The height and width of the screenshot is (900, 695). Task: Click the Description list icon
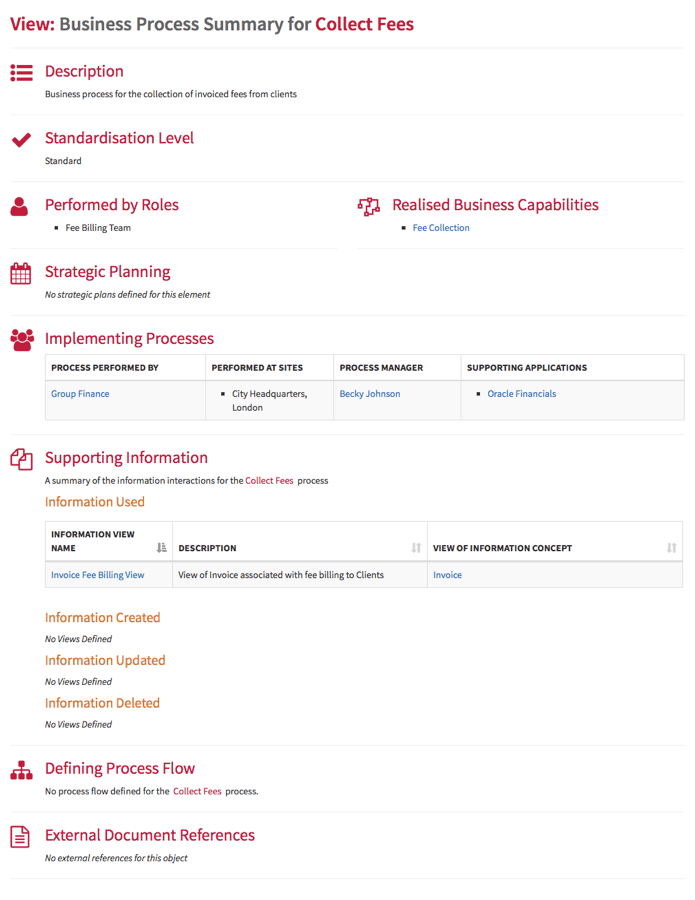click(21, 72)
